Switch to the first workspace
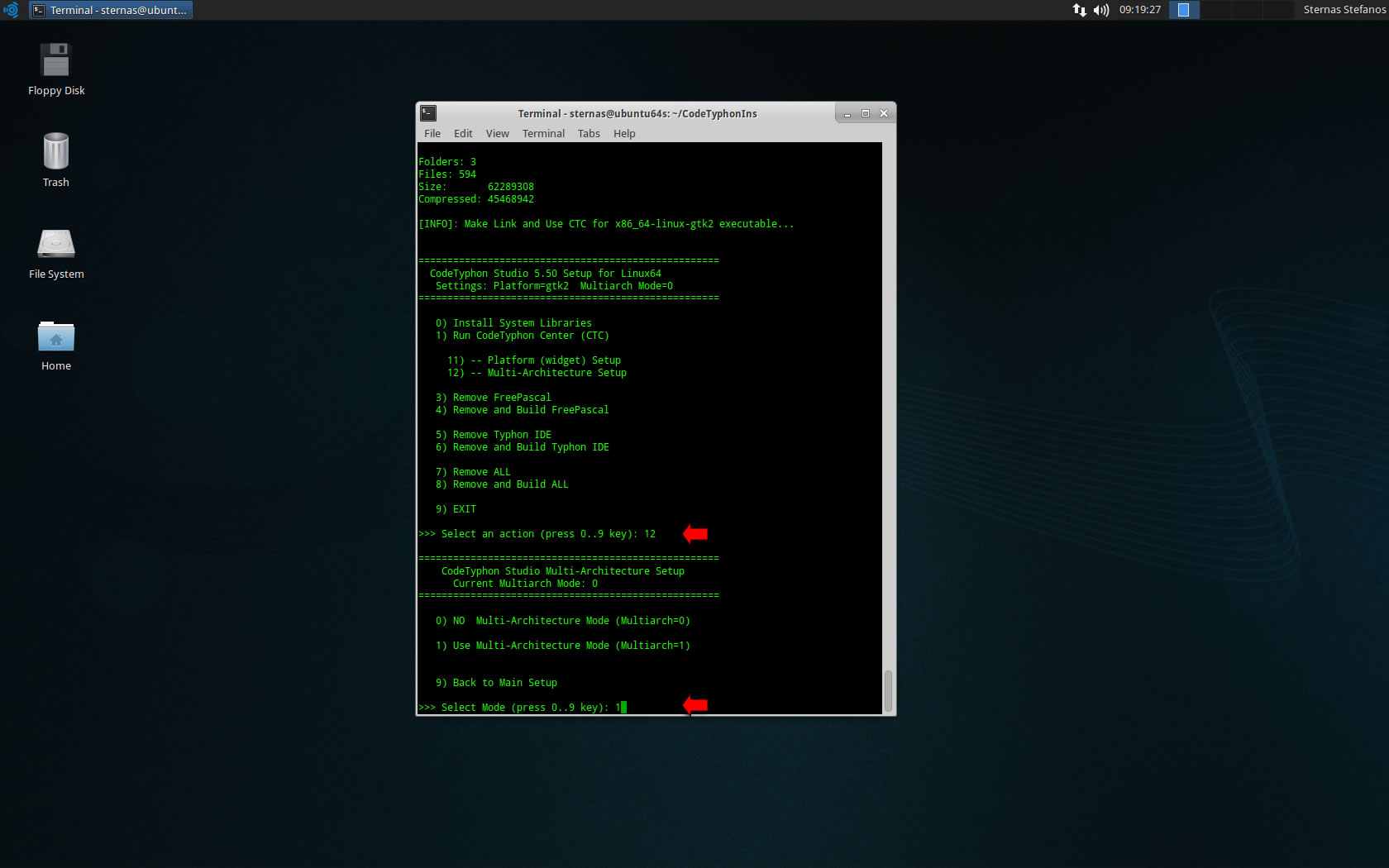Screen dimensions: 1389x868 (x=1184, y=10)
